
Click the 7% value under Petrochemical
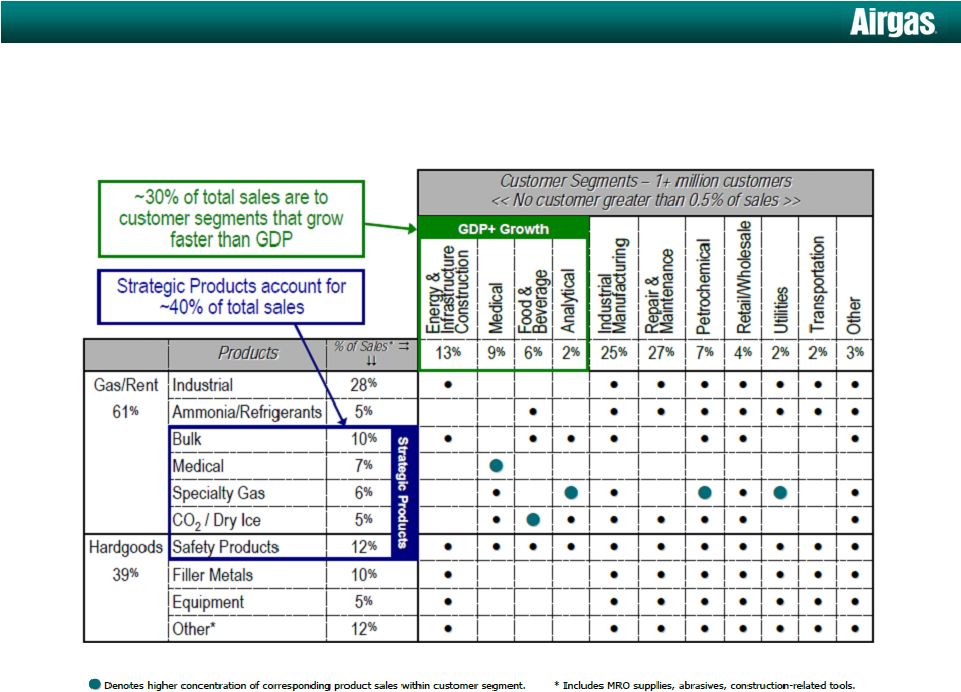705,353
